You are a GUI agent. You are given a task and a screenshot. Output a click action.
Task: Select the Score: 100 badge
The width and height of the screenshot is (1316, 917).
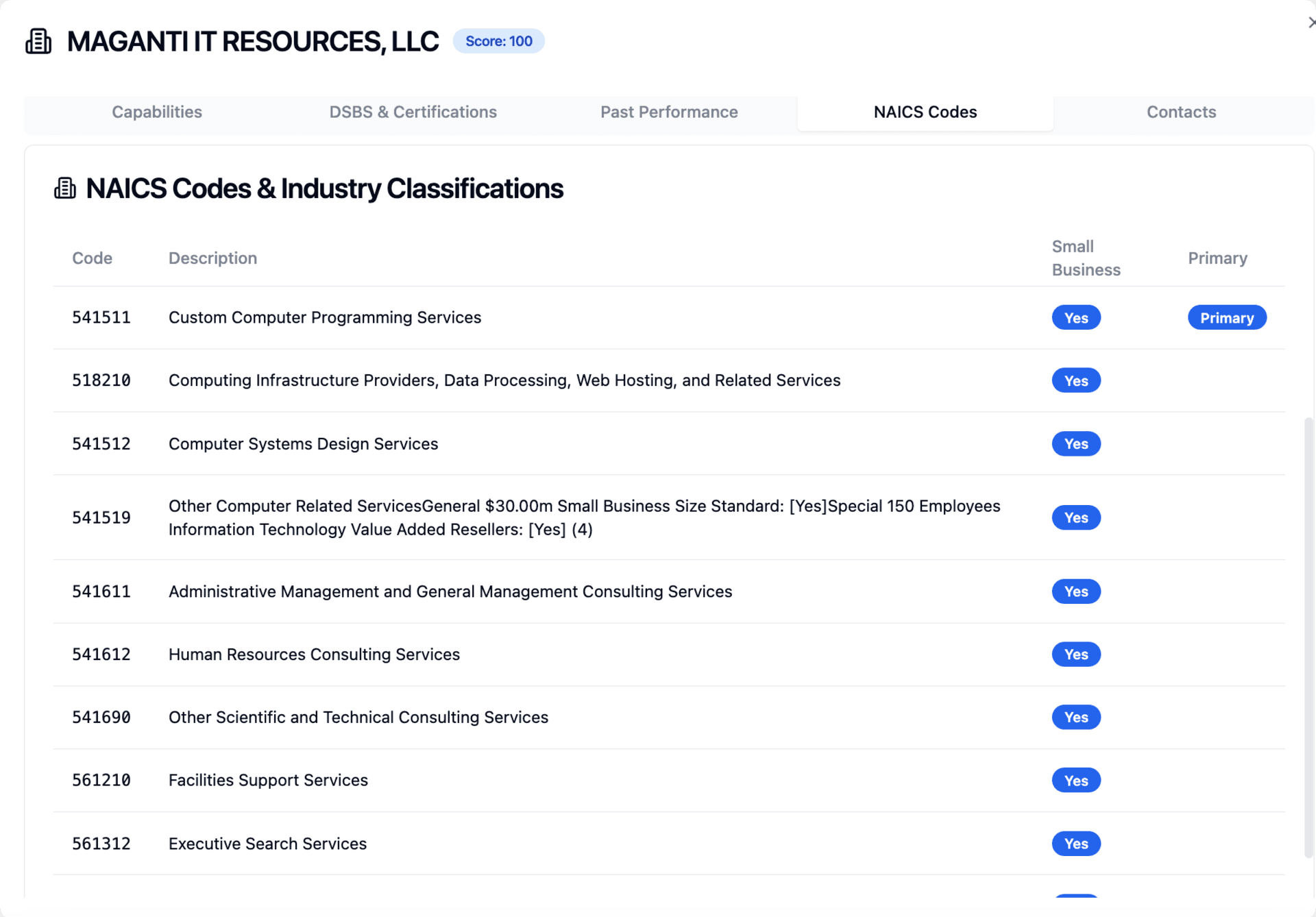498,41
